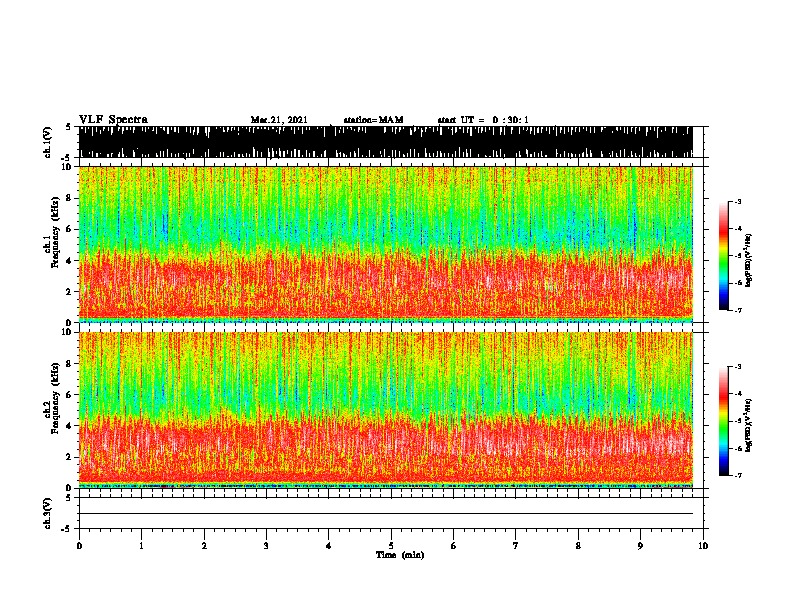Click the time axis tick label "0"
This screenshot has width=792, height=612.
(79, 546)
